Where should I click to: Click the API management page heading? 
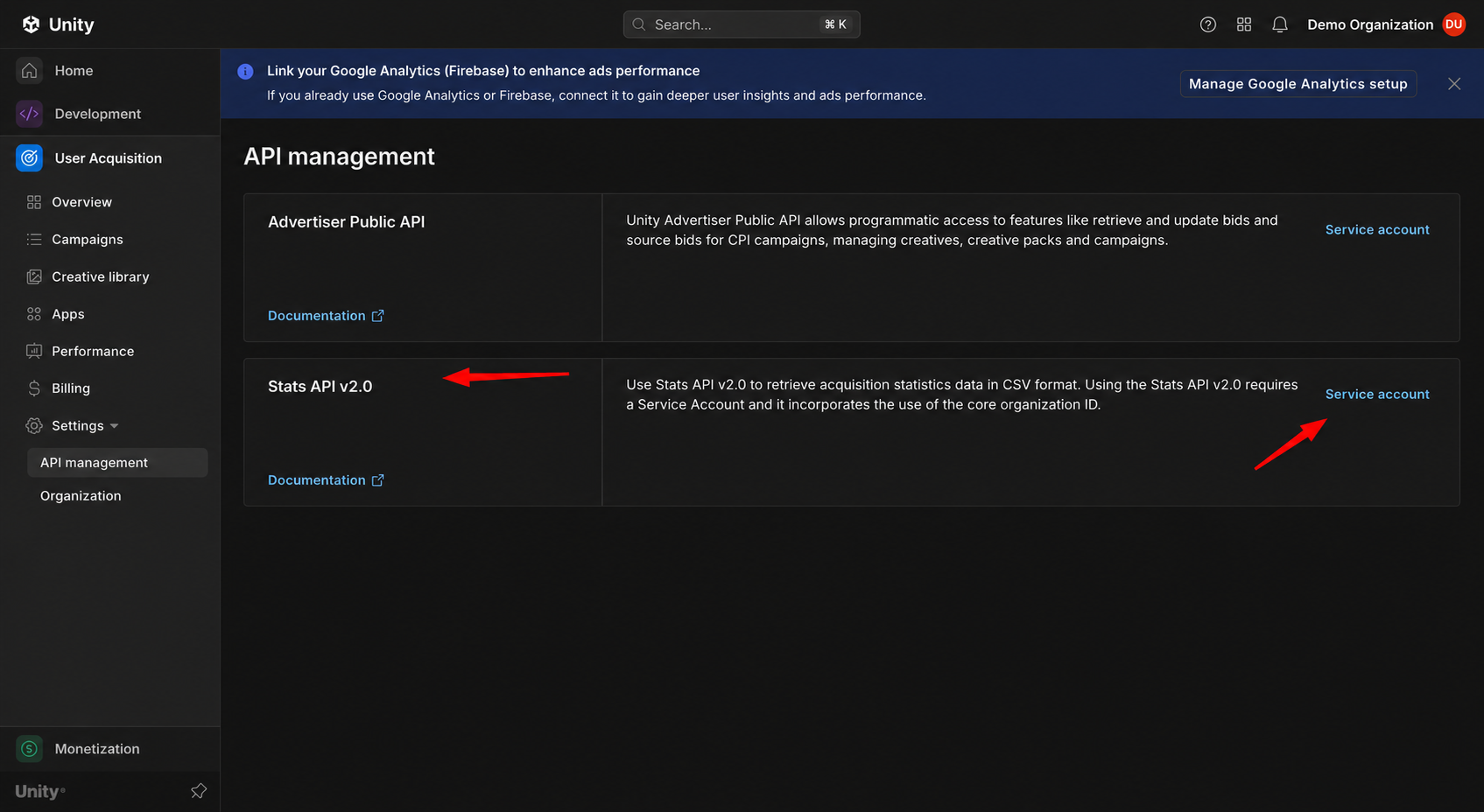pos(340,157)
